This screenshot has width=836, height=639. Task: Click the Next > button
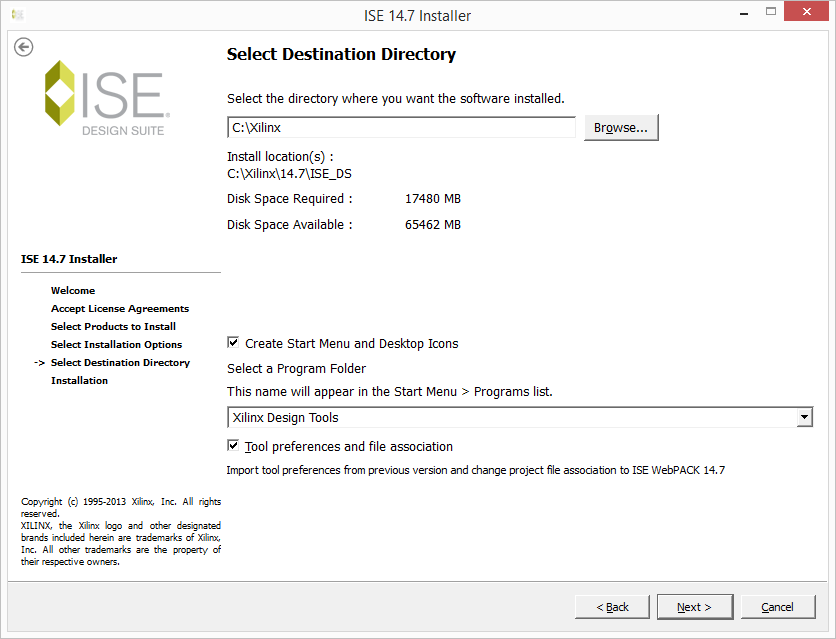(x=695, y=607)
